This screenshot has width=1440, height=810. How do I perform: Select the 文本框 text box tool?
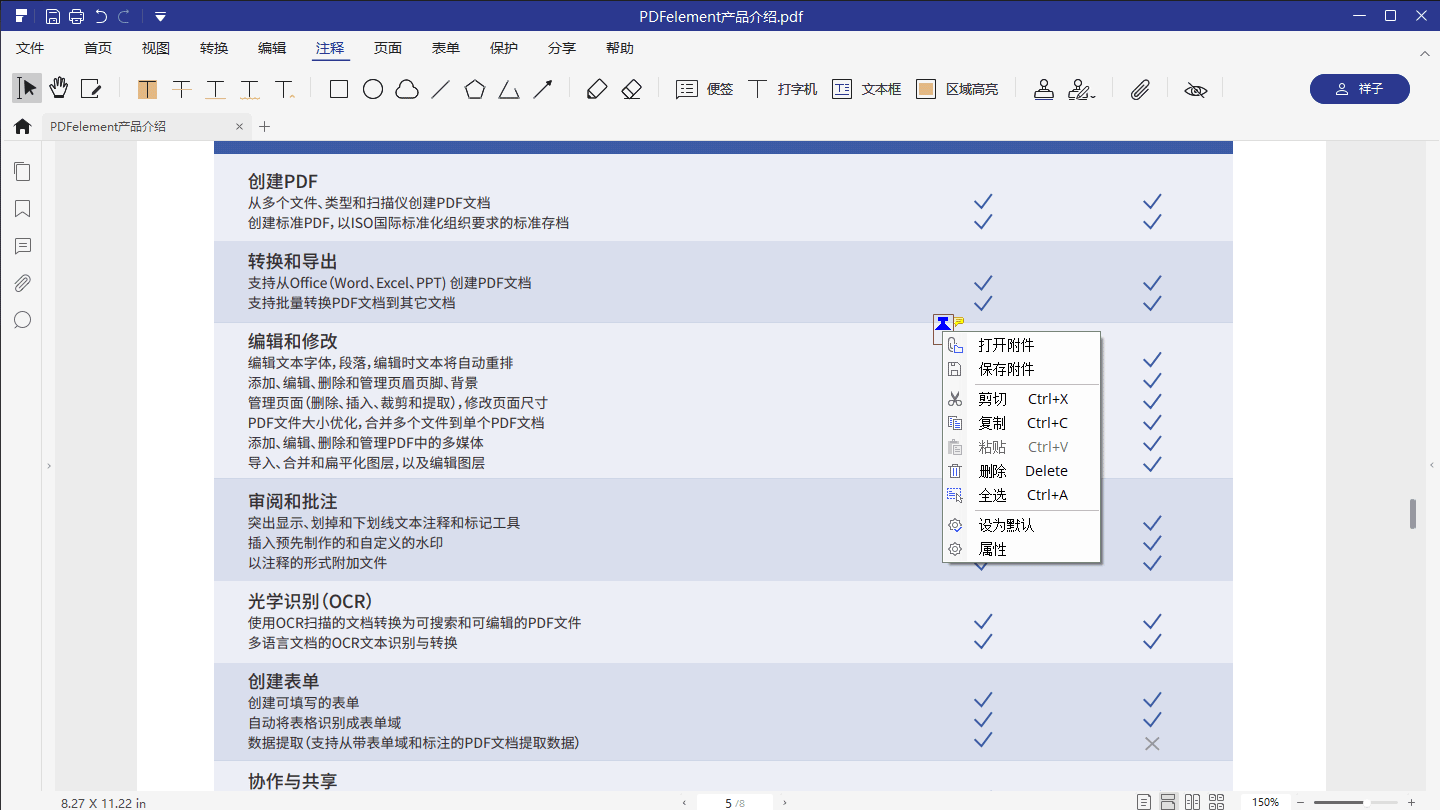click(x=867, y=89)
